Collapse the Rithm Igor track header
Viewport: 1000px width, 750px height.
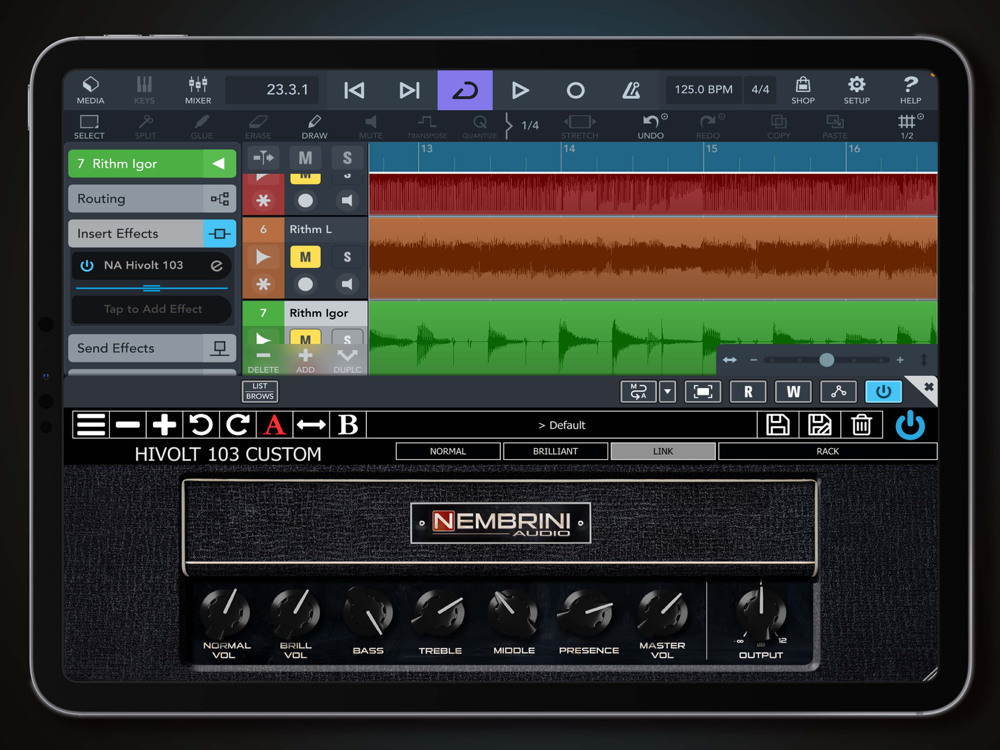tap(219, 164)
